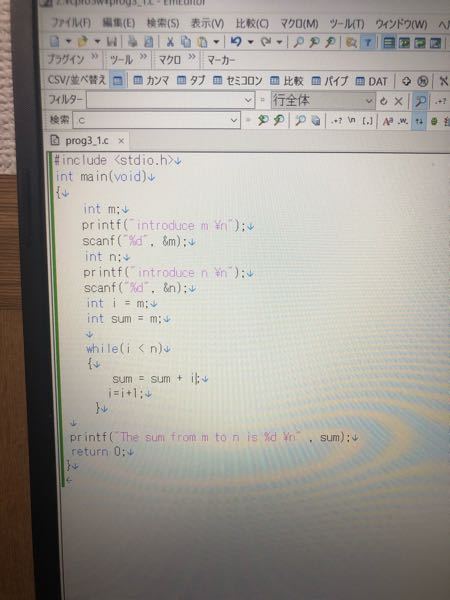
Task: Click the first Find magnifier in main toolbar
Action: point(298,42)
